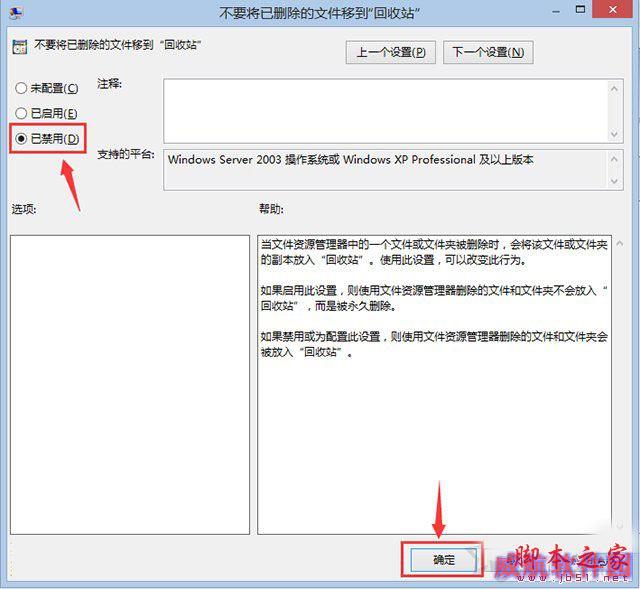Screen dimensions: 640x589
Task: Confirm with the 确定 button
Action: coord(443,560)
